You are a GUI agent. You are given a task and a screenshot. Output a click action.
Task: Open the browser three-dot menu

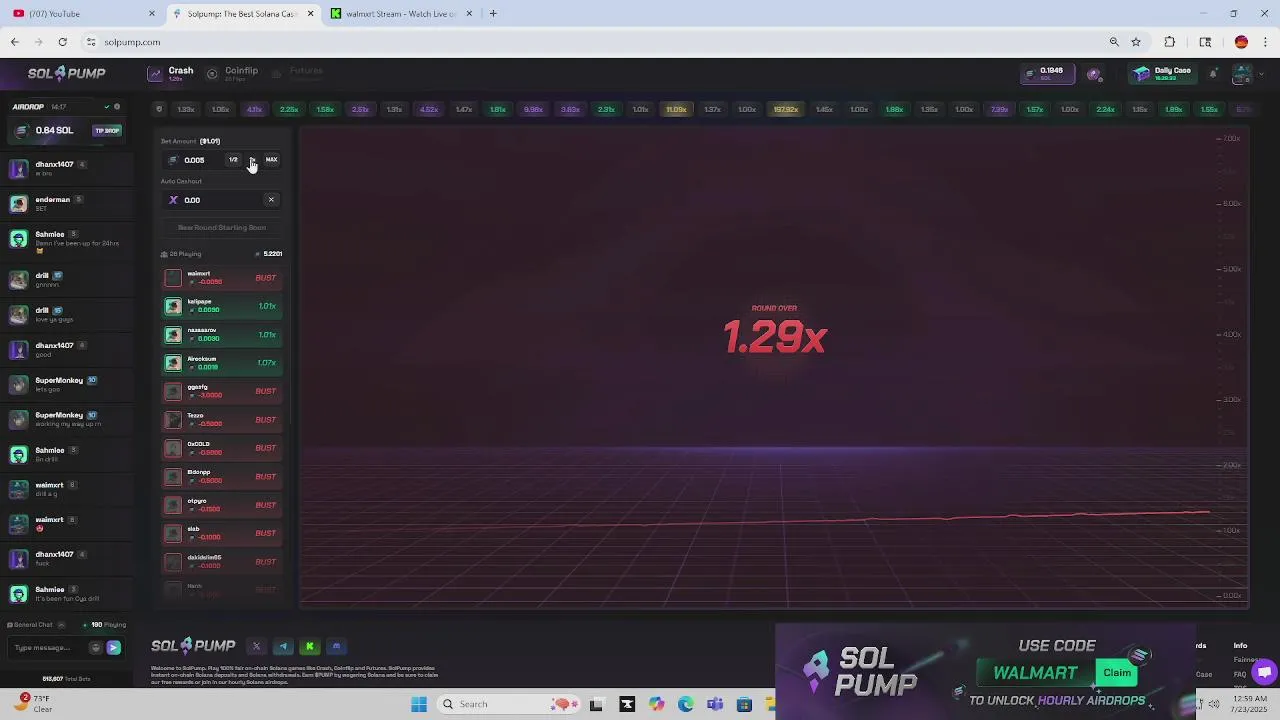[x=1265, y=42]
